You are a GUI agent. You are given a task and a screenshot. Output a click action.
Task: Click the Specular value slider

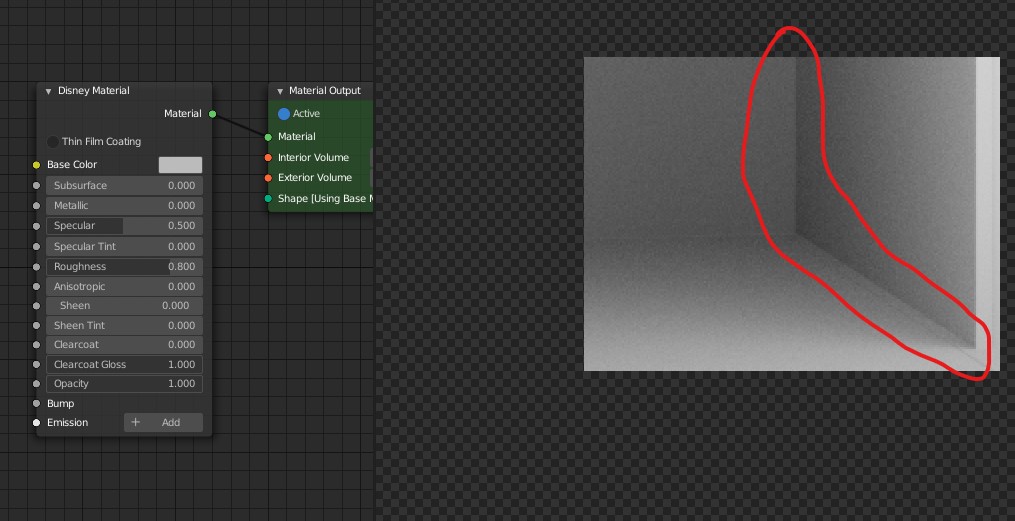click(x=124, y=226)
